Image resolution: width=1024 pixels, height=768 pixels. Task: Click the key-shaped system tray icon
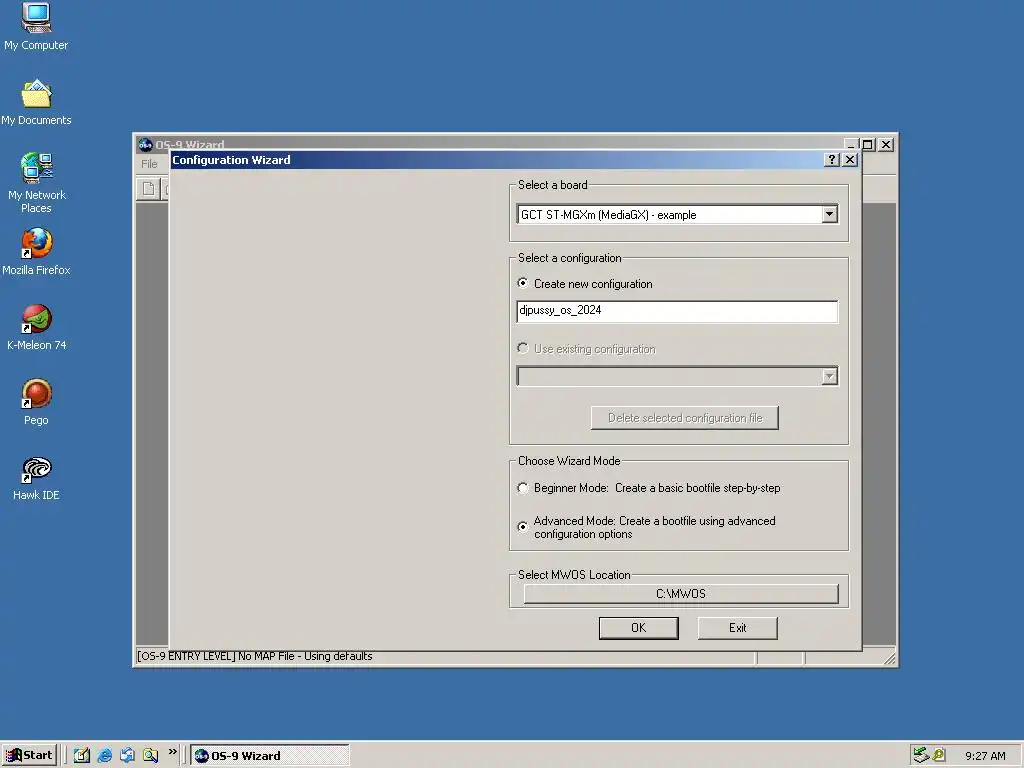pos(939,755)
